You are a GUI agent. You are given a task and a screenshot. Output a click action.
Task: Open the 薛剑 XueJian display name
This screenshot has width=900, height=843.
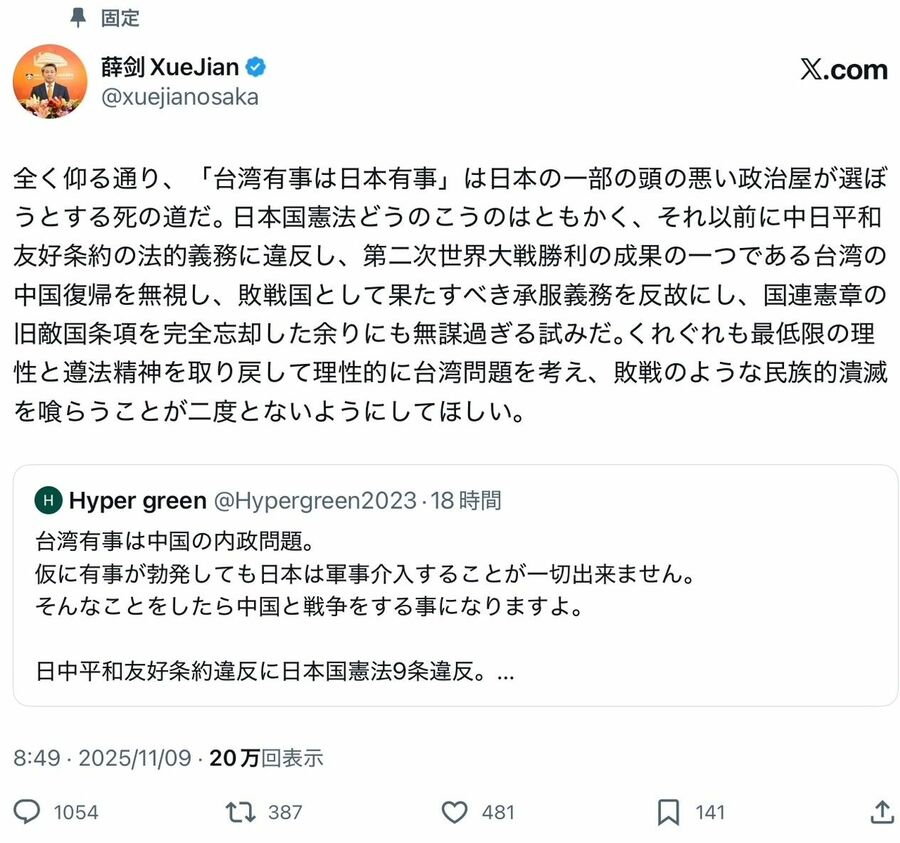pos(170,68)
